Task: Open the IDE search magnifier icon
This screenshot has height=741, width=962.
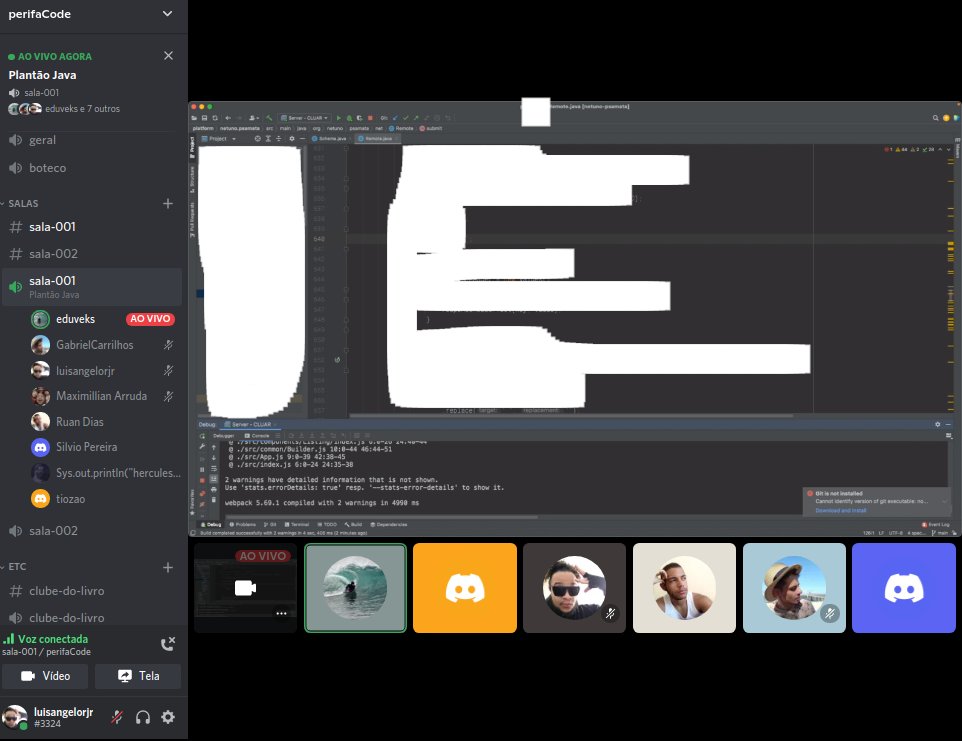Action: tap(935, 118)
